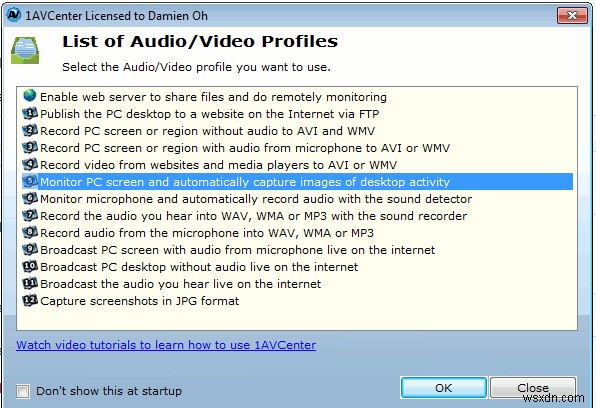Click the 1AVCenter logo in title bar
The height and width of the screenshot is (408, 596).
point(13,15)
